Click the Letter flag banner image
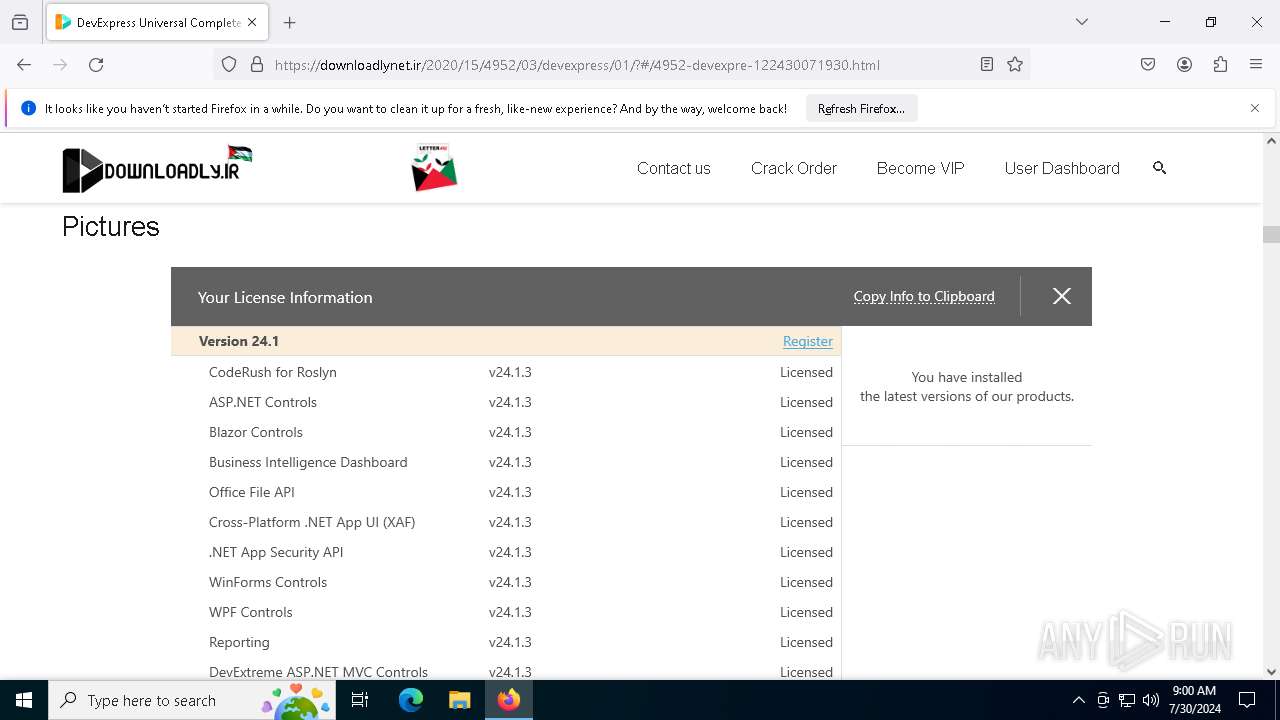Viewport: 1280px width, 720px height. [x=434, y=167]
